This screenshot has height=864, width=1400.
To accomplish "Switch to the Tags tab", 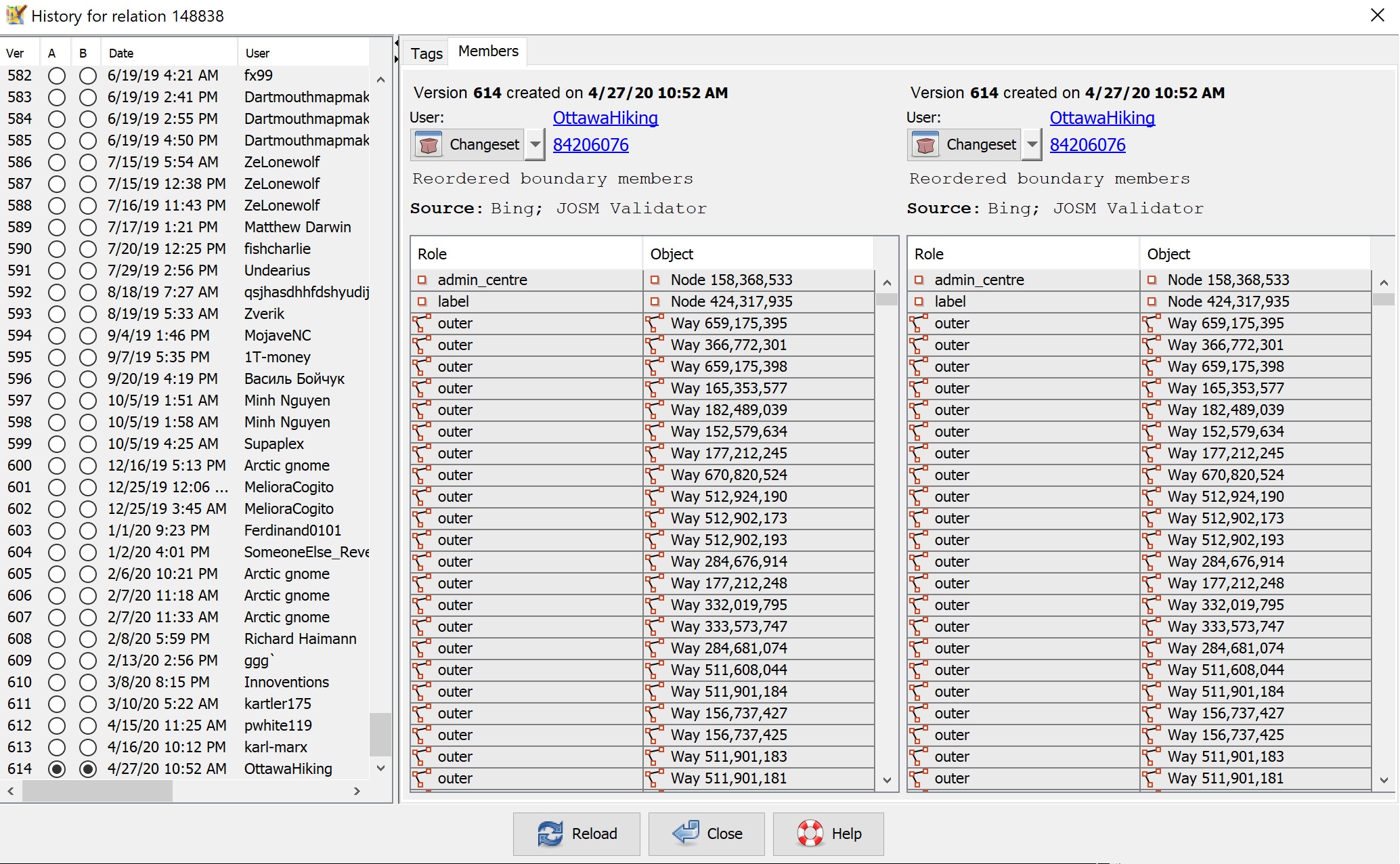I will click(426, 53).
